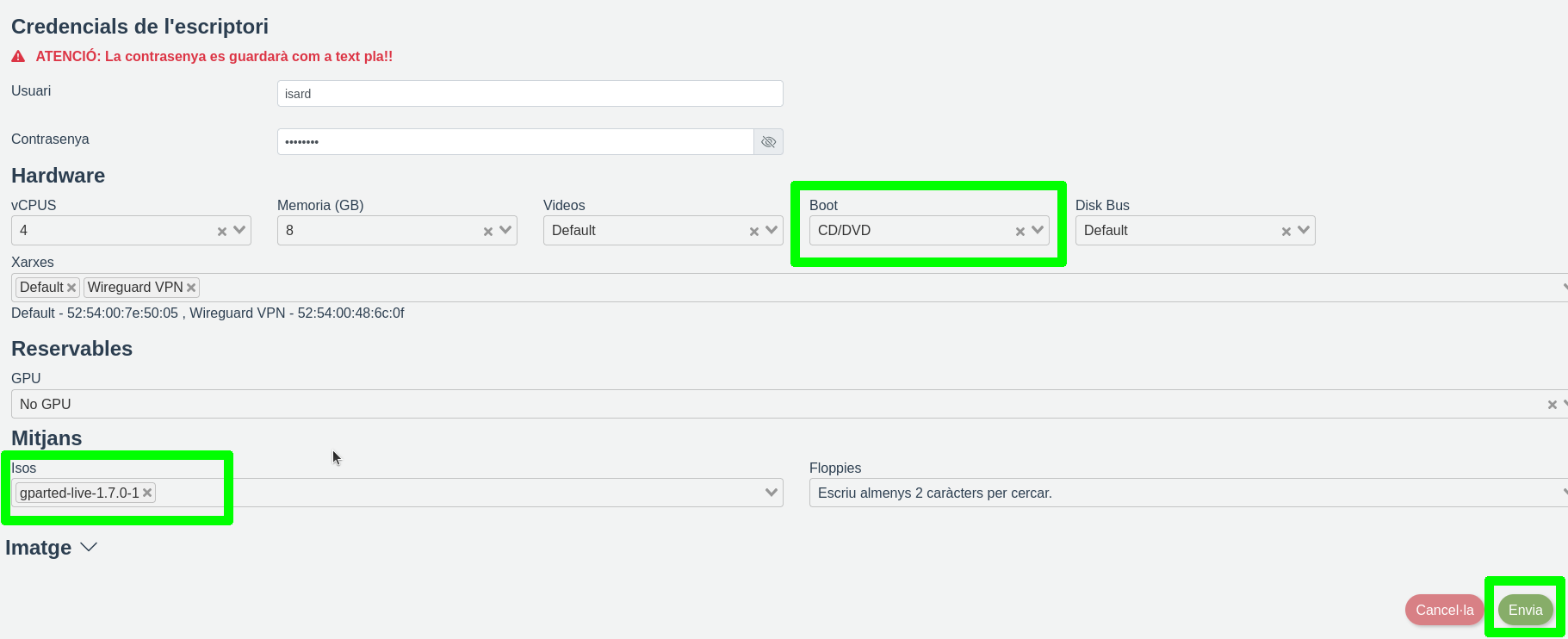Clear the vCPUS selection with x
This screenshot has height=639, width=1568.
coord(222,232)
